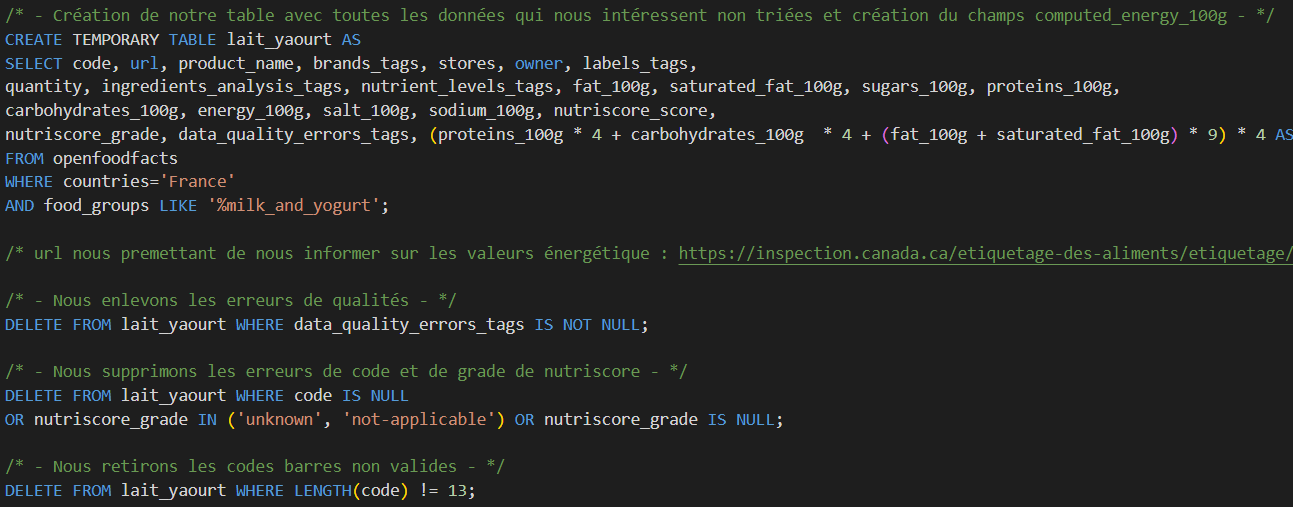The width and height of the screenshot is (1293, 507).
Task: Click nutrient_levels_tags in the SELECT list
Action: 457,87
